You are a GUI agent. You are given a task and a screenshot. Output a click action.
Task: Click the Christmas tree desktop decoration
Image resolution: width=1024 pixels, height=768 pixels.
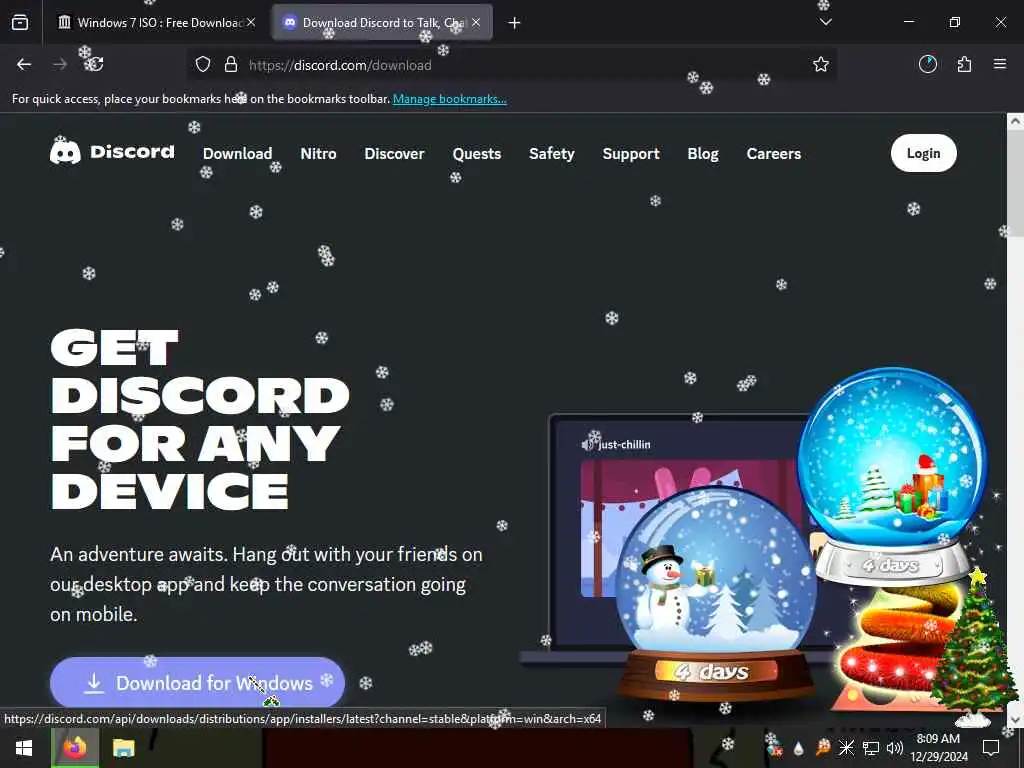[x=974, y=648]
